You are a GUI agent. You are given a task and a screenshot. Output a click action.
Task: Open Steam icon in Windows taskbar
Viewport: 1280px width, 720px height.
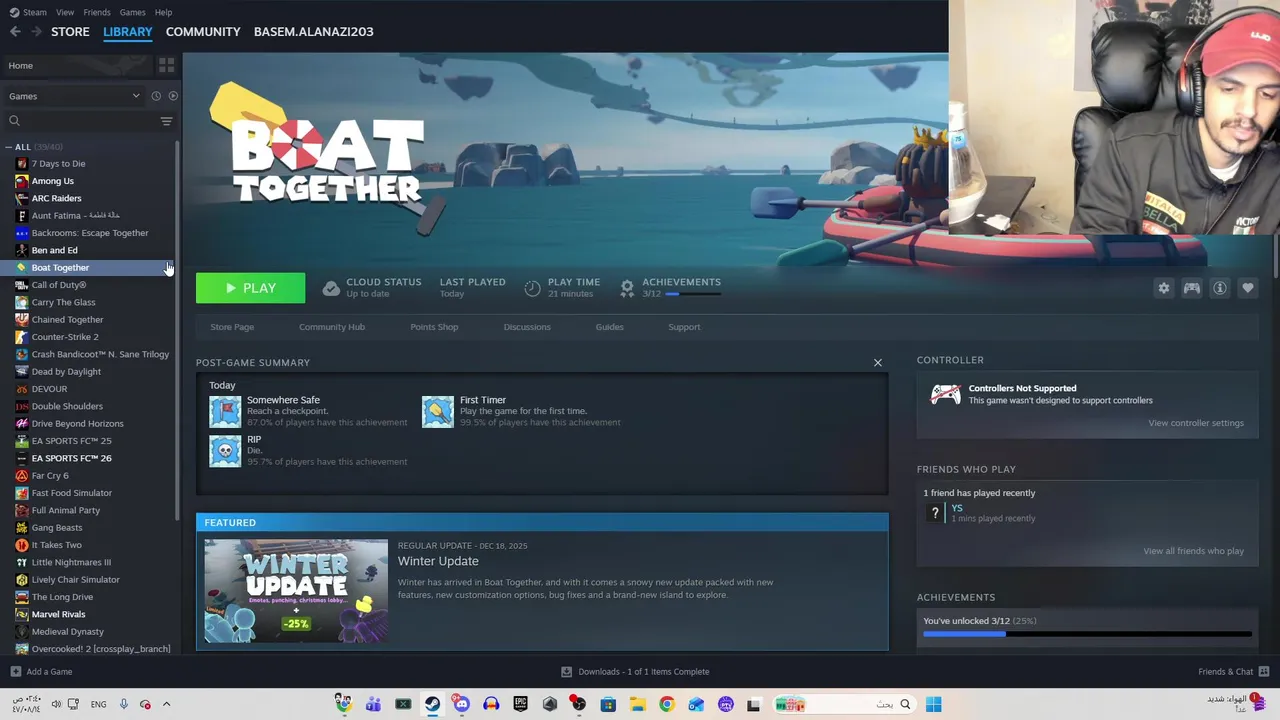point(432,704)
